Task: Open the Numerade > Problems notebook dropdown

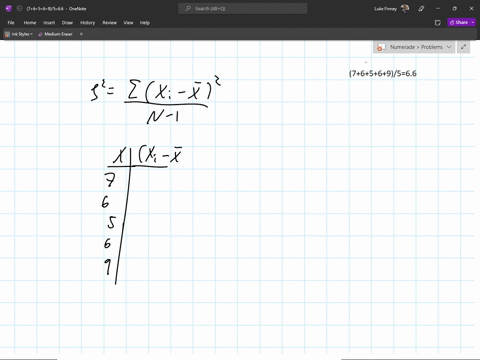Action: coord(414,47)
